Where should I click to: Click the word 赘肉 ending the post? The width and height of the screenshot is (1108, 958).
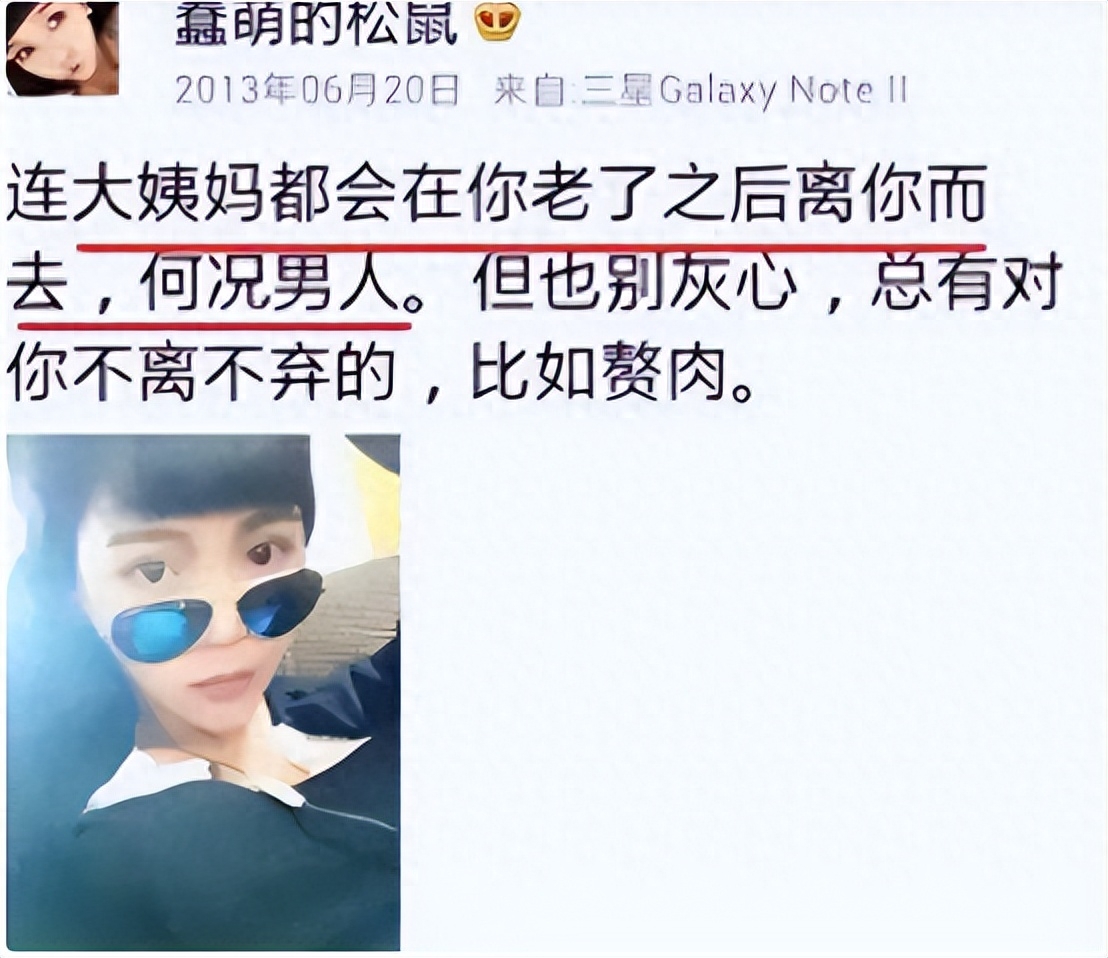(x=663, y=373)
